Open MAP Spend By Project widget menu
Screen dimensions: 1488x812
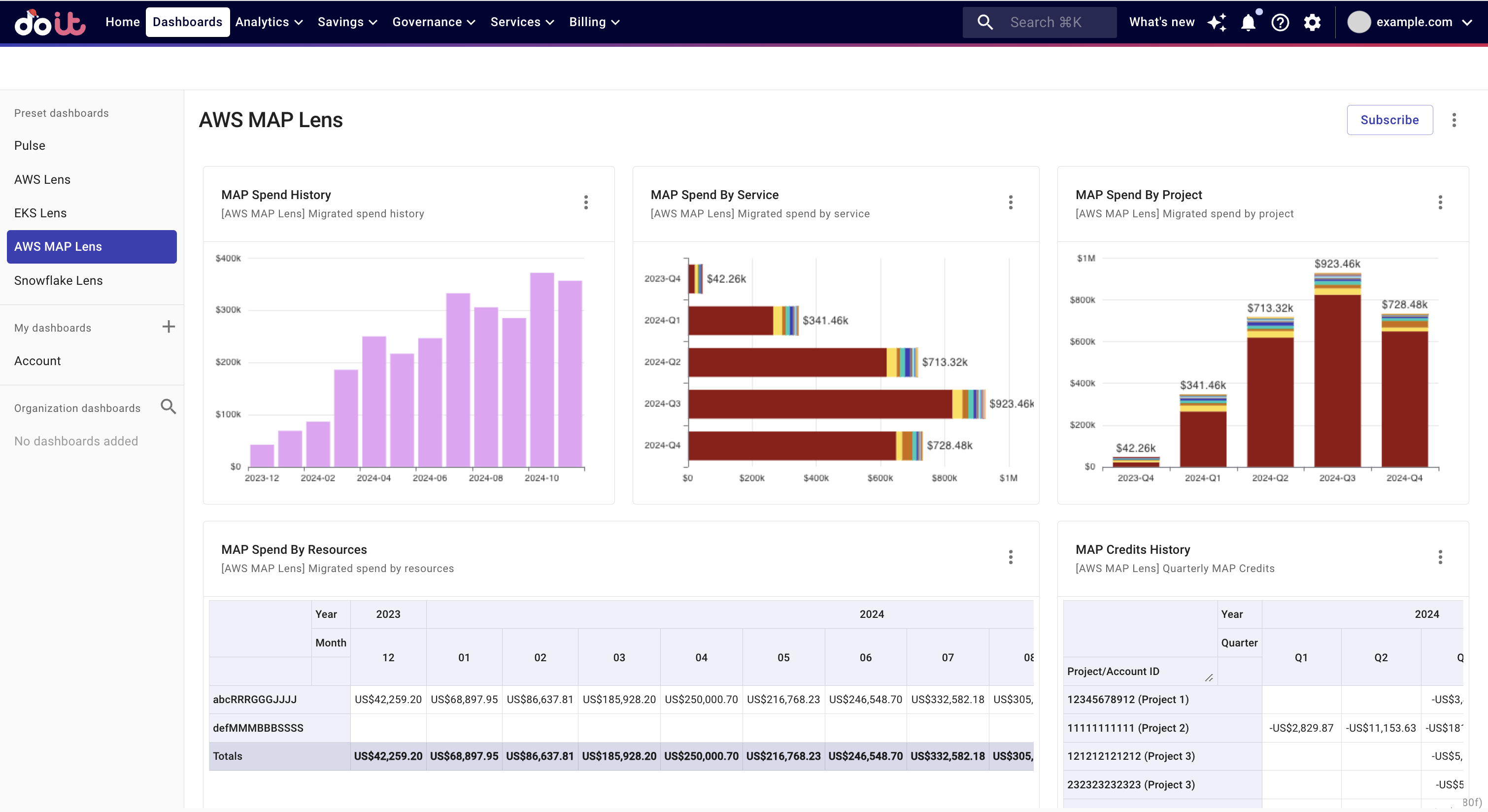tap(1440, 202)
